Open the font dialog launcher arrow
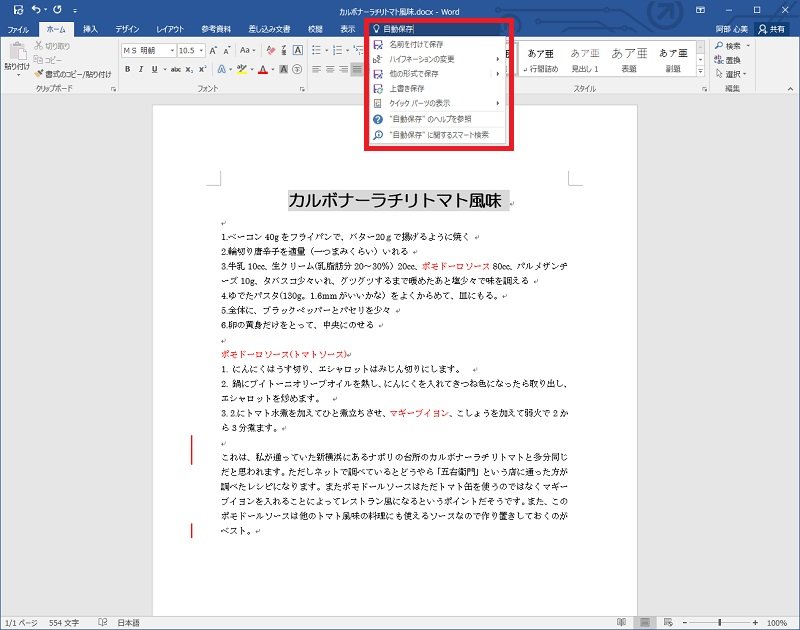Image resolution: width=800 pixels, height=630 pixels. [303, 89]
